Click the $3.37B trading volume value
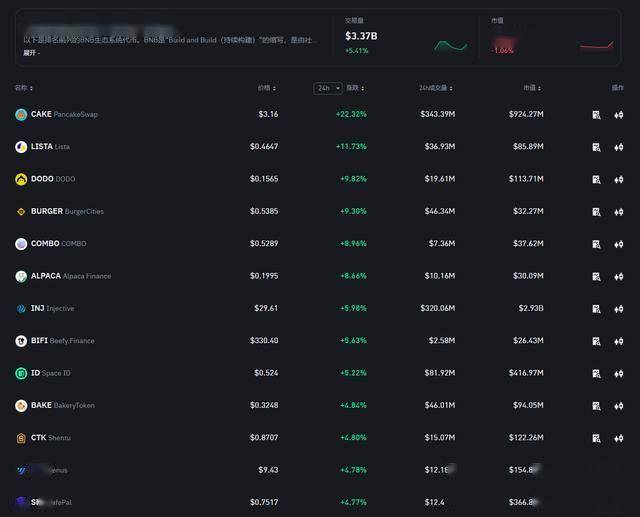The width and height of the screenshot is (640, 517). pos(361,36)
